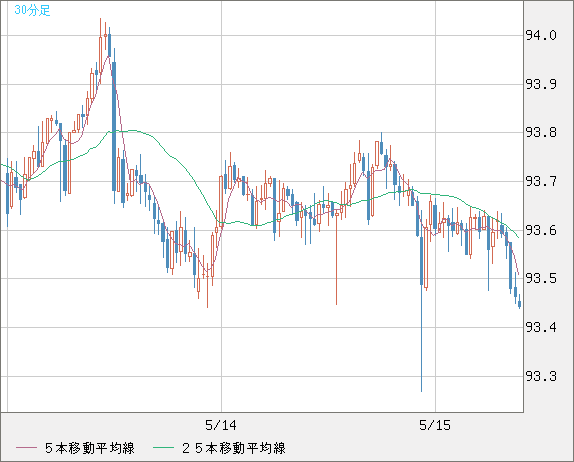The image size is (574, 462).
Task: Click the 93.5 price axis label
Action: tap(541, 279)
